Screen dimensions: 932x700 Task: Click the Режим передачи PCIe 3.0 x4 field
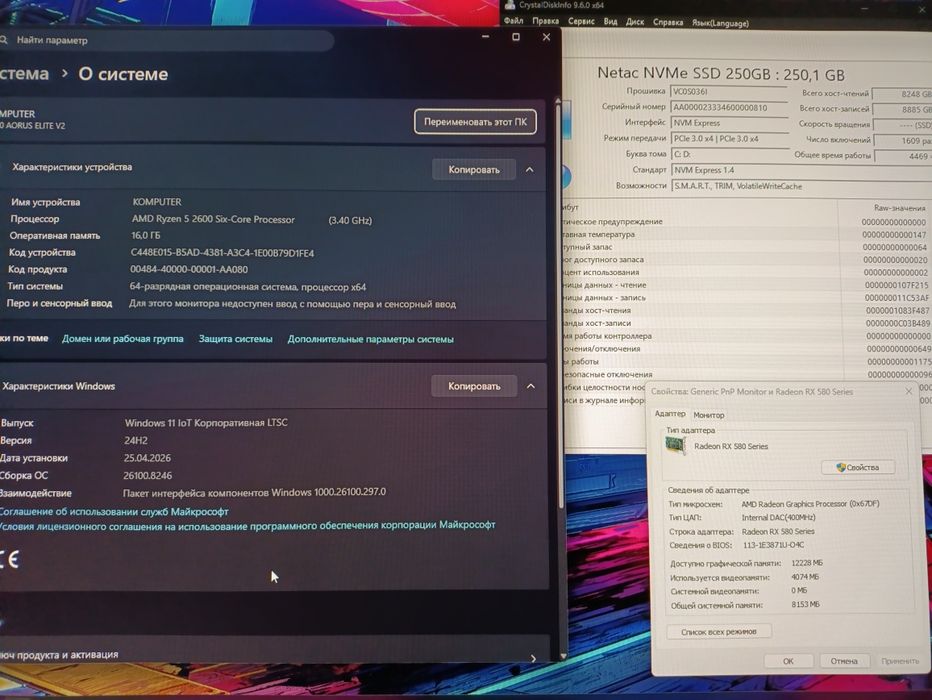[730, 138]
